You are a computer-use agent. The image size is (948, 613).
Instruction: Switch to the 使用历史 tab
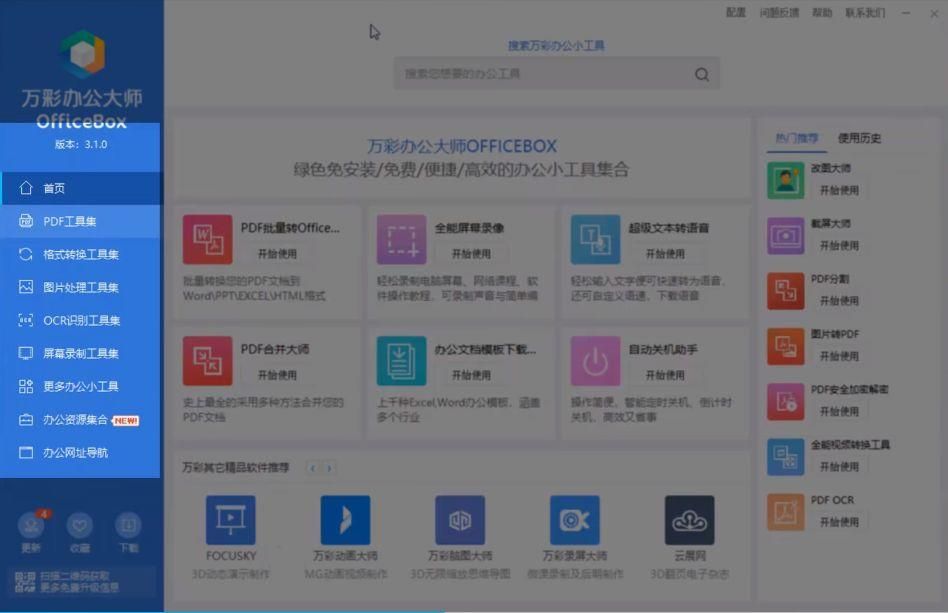click(x=859, y=138)
